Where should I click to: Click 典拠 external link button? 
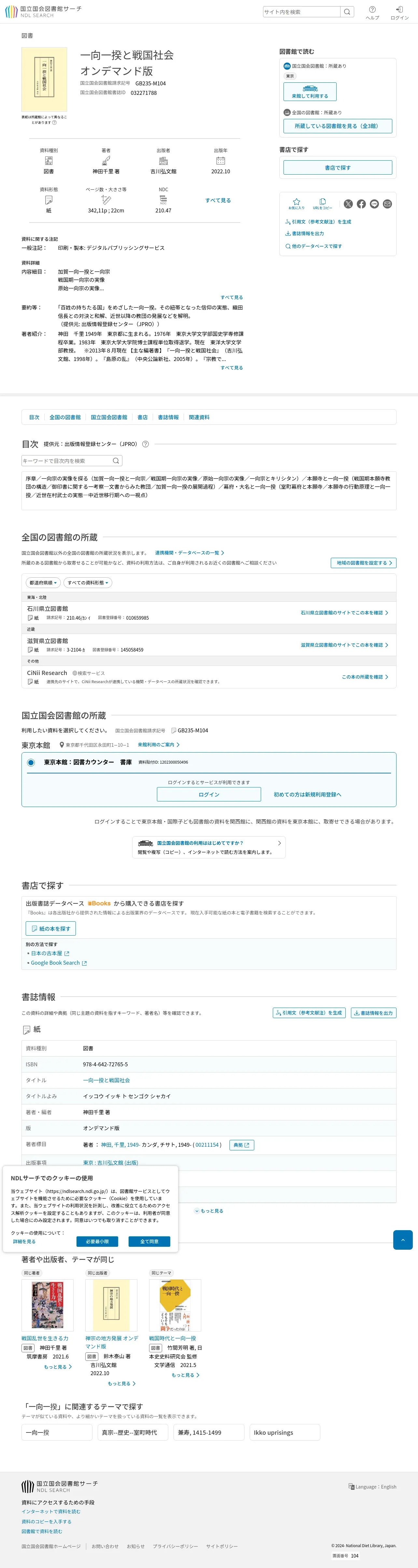click(x=242, y=1145)
